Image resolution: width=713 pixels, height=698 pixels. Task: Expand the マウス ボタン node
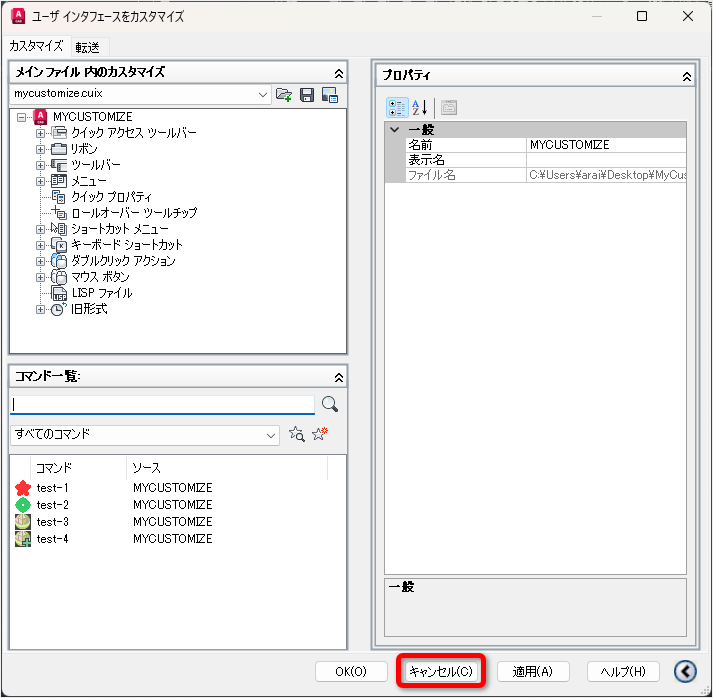[40, 277]
